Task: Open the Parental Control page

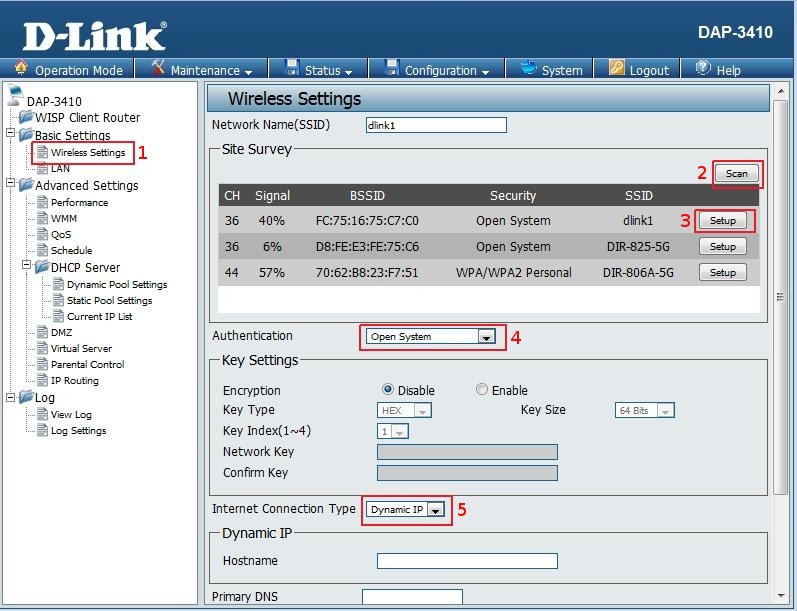Action: 88,364
